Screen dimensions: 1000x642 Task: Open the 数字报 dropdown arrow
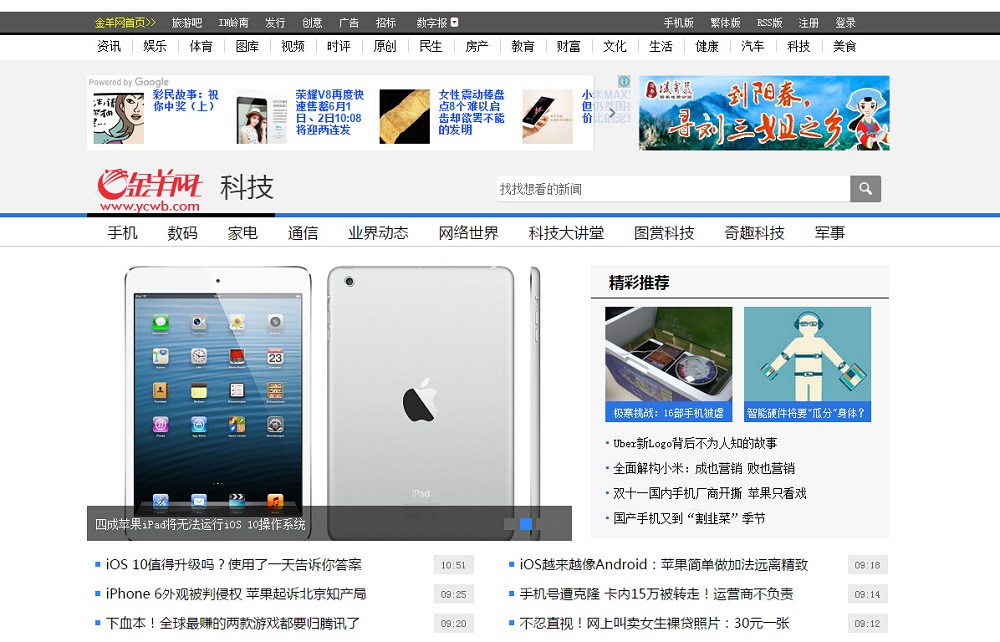[x=454, y=22]
